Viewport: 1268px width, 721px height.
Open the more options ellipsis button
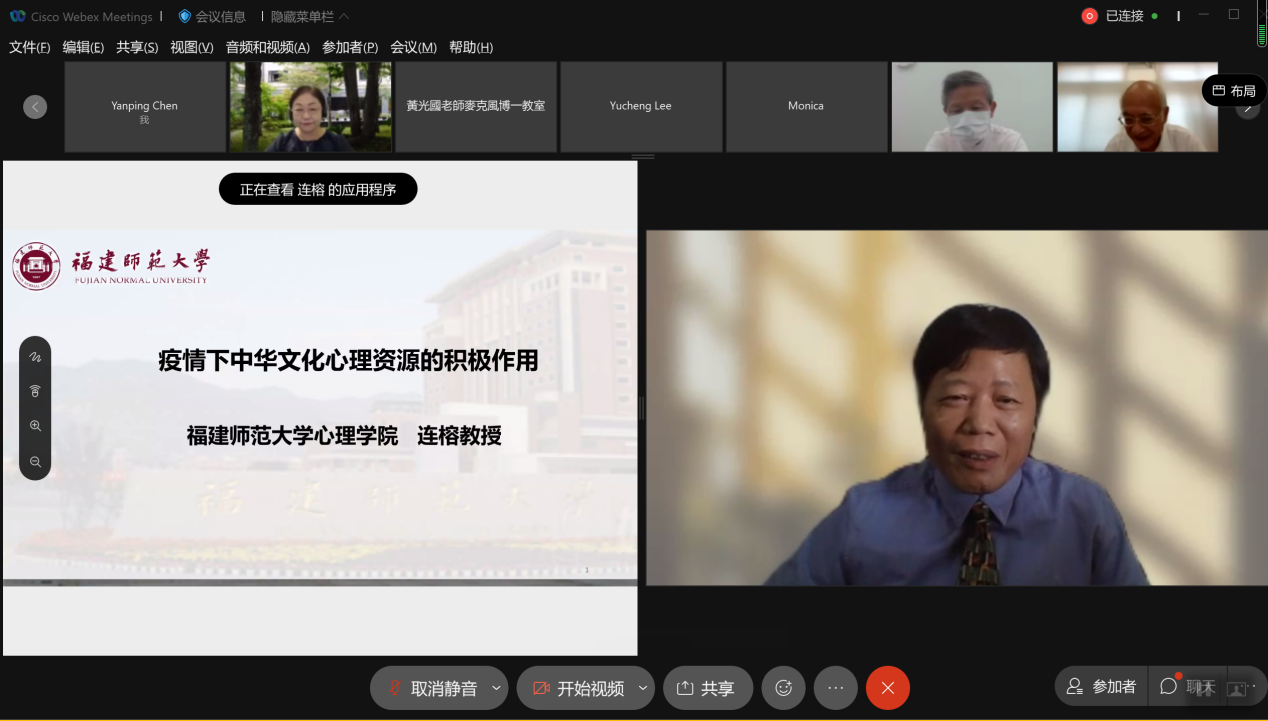coord(836,688)
